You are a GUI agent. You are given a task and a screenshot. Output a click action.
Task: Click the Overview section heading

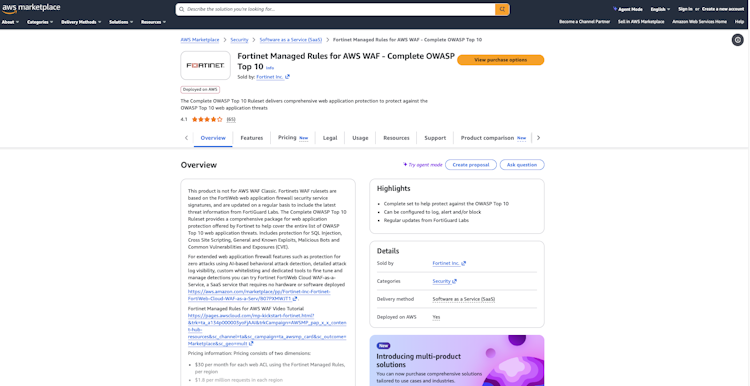click(x=199, y=165)
